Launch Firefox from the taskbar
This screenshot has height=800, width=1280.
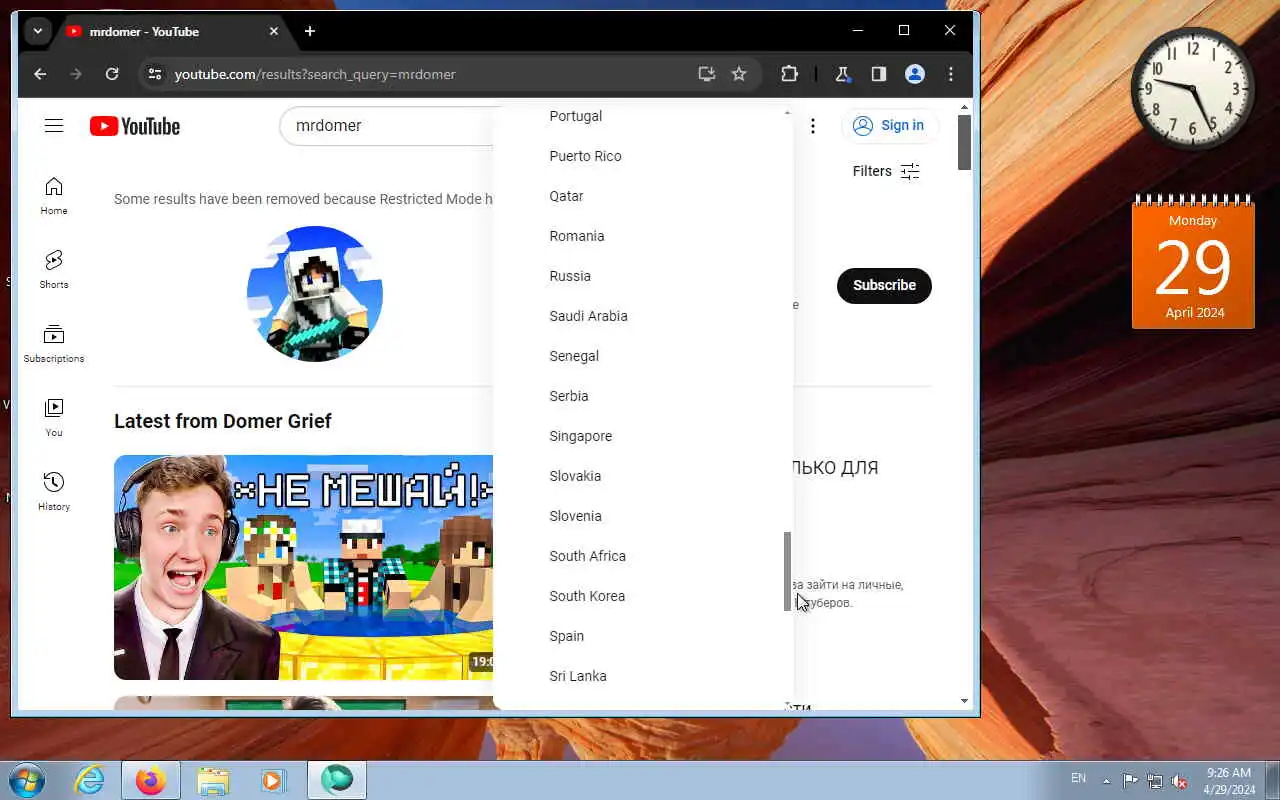(x=151, y=780)
